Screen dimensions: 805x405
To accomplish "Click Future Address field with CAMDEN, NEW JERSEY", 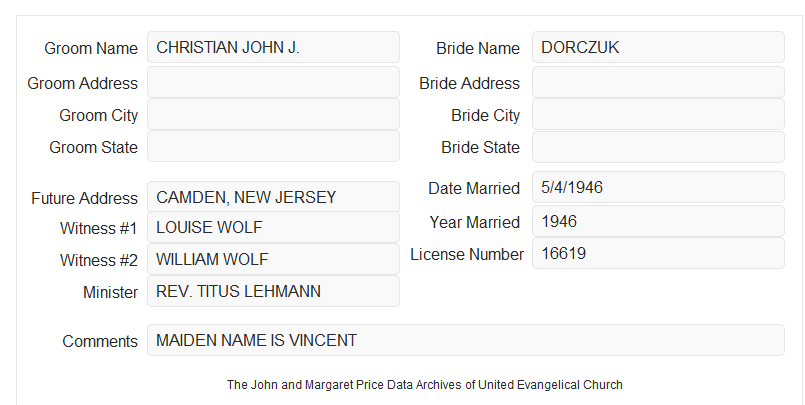I will click(x=273, y=197).
